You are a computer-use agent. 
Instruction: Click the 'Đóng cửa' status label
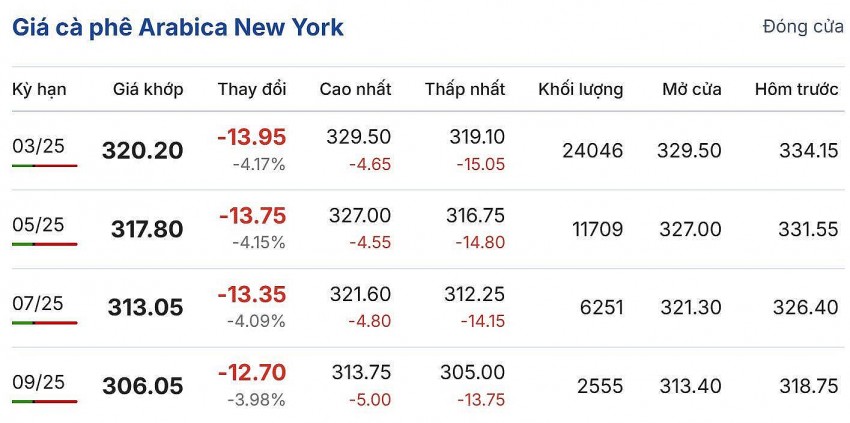(803, 27)
